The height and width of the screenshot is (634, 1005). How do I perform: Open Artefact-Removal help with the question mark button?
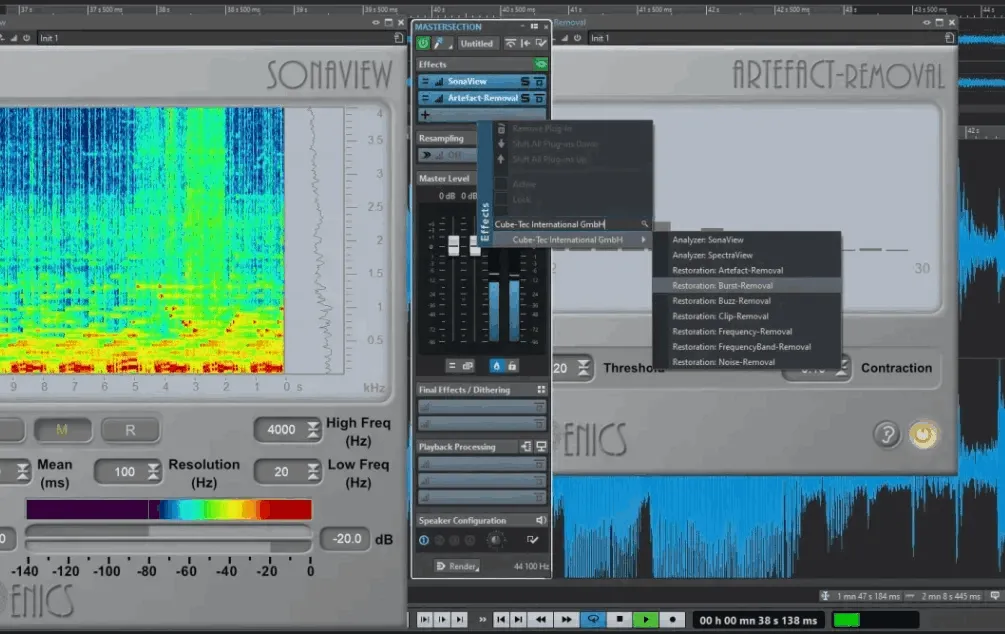pyautogui.click(x=887, y=435)
